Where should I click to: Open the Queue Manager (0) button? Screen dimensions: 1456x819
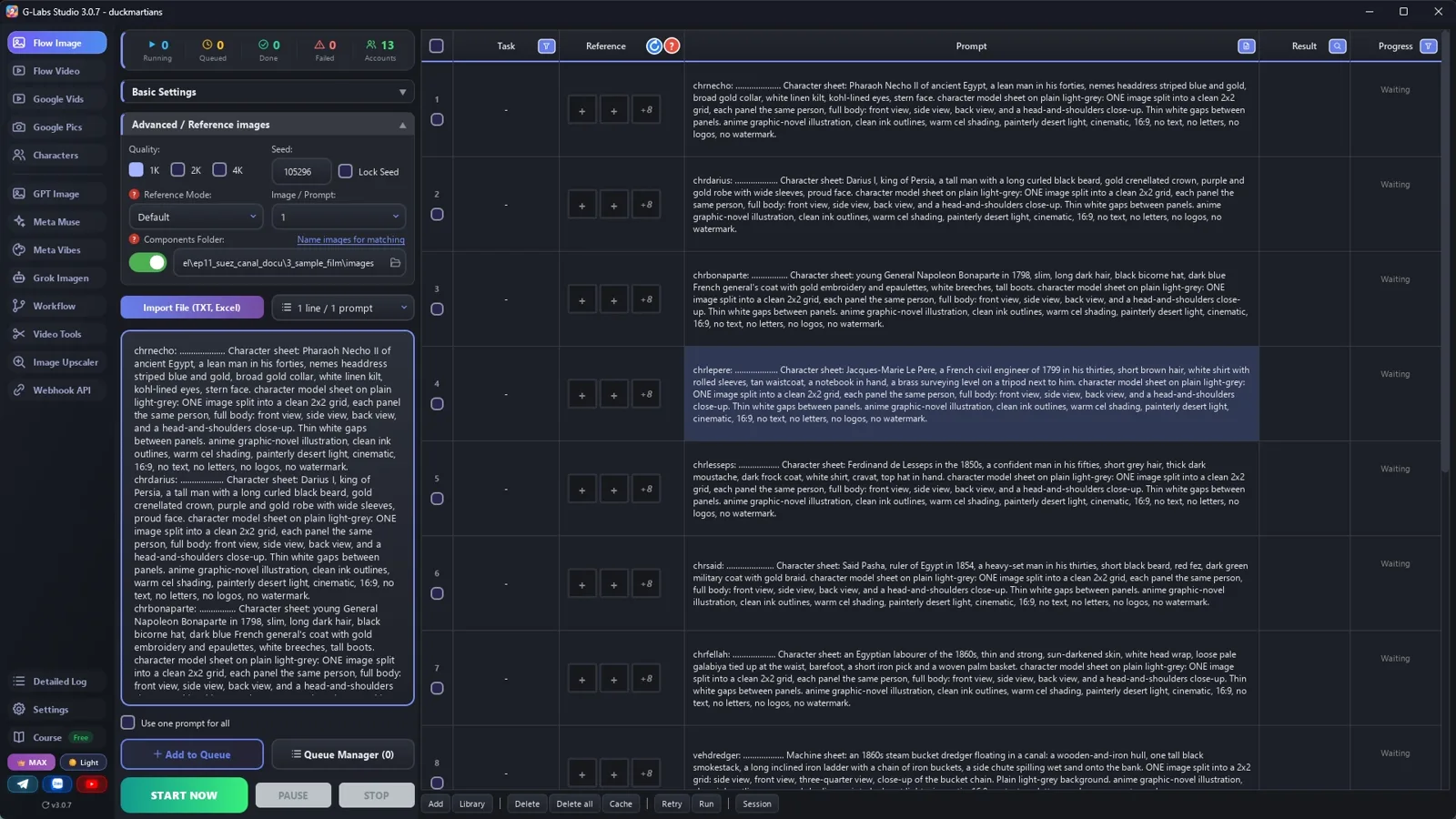343,754
